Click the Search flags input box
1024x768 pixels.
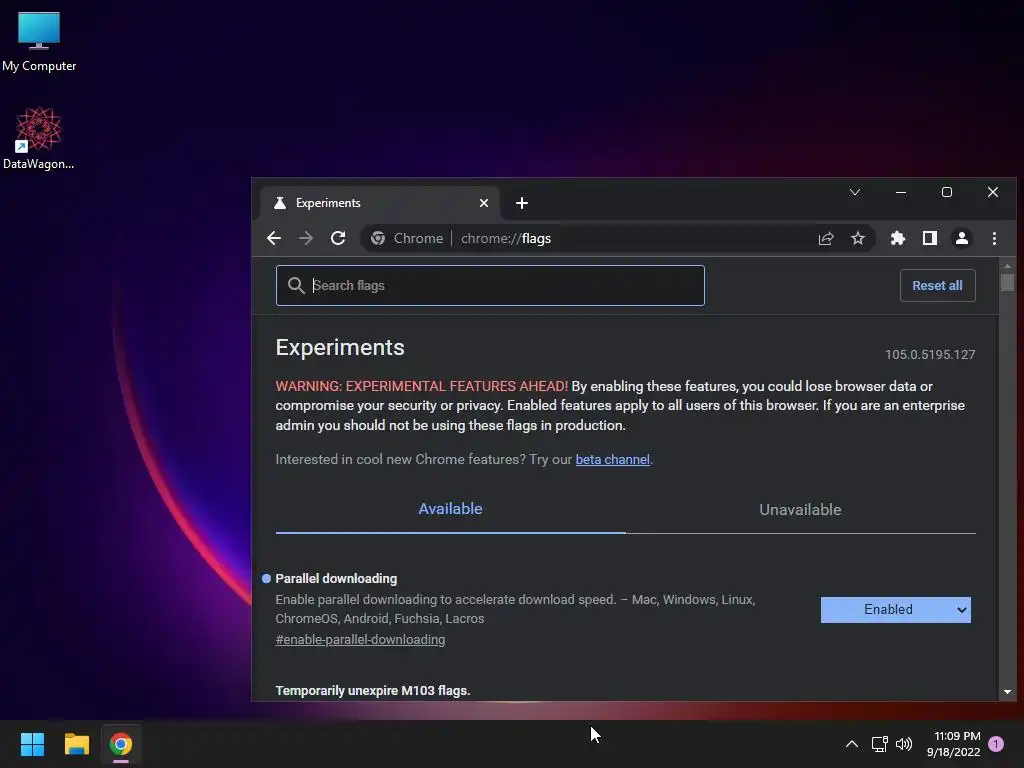pyautogui.click(x=490, y=285)
